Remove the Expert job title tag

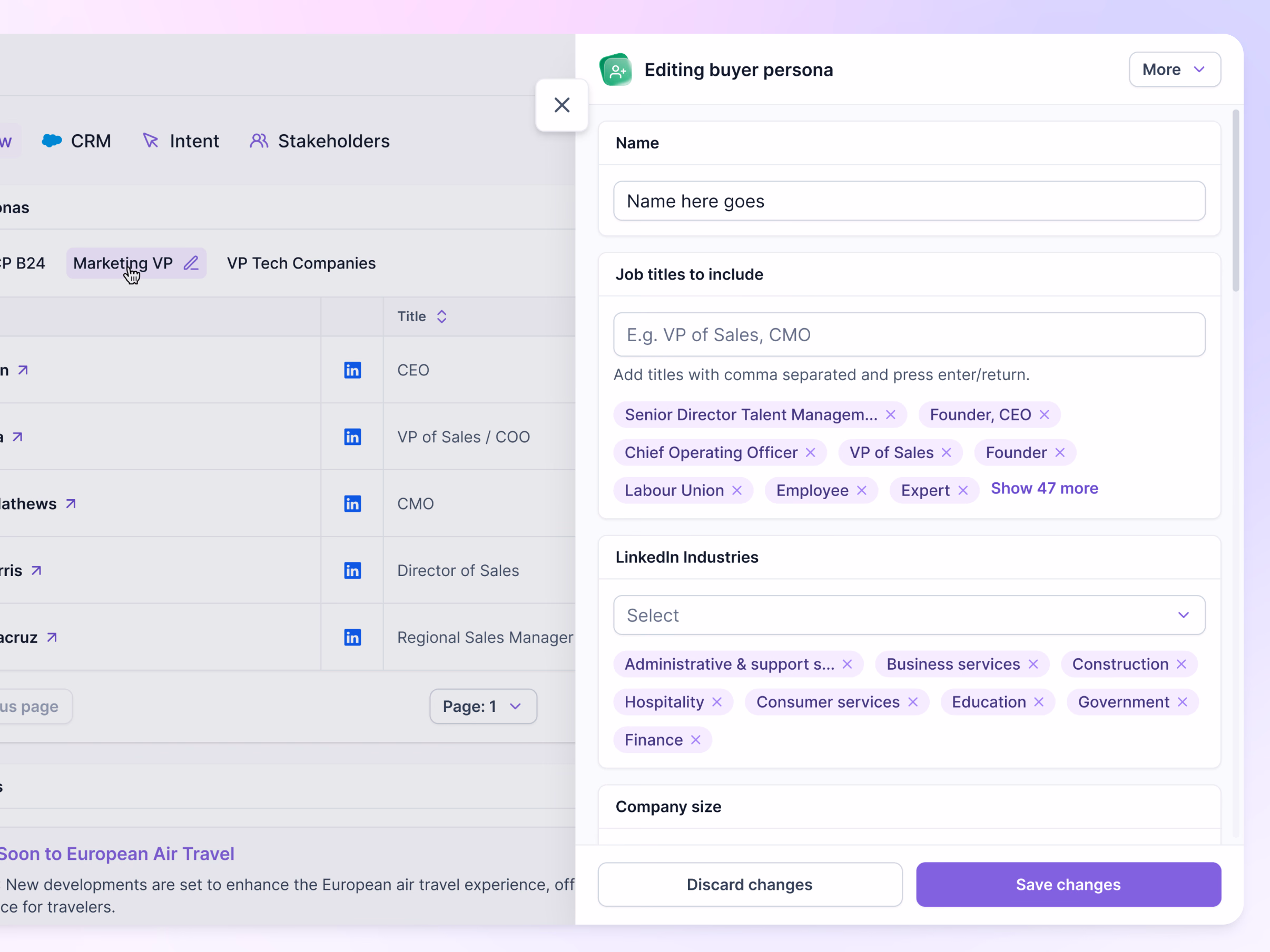[x=963, y=491]
